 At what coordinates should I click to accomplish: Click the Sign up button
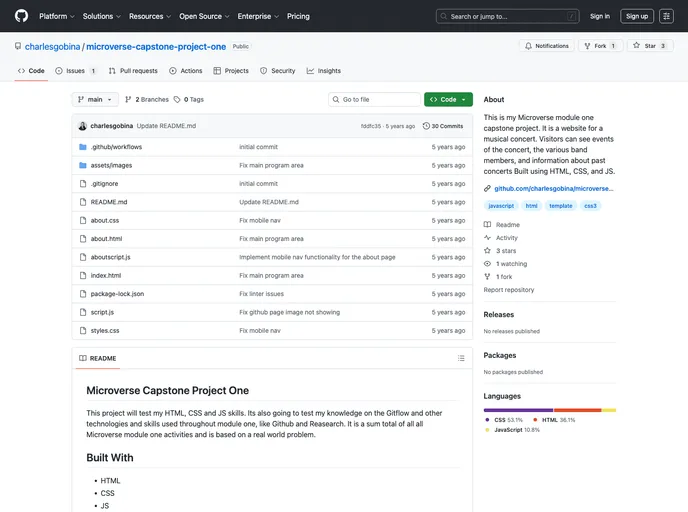[637, 16]
